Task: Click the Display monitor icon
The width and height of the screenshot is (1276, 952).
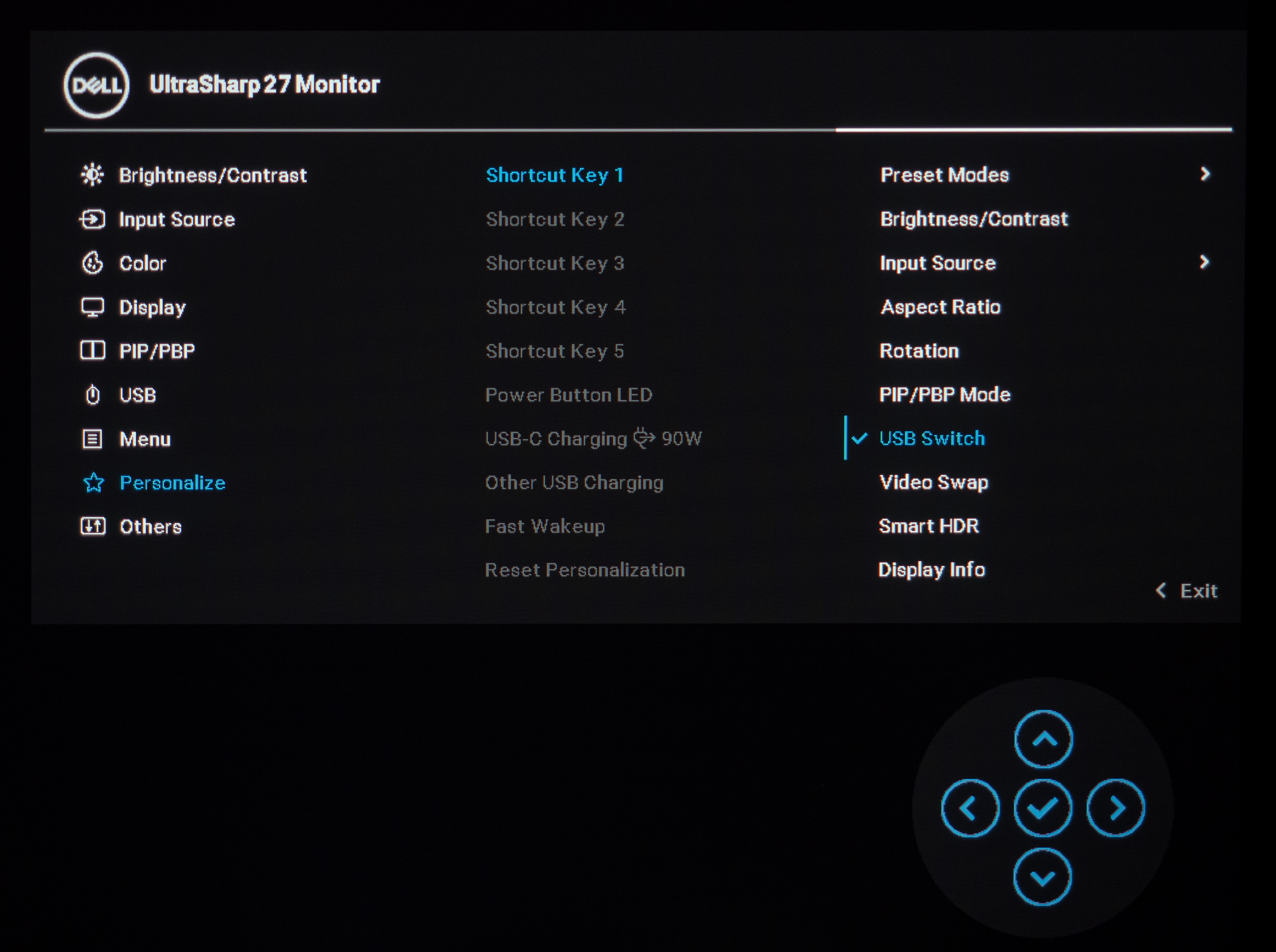Action: click(92, 307)
